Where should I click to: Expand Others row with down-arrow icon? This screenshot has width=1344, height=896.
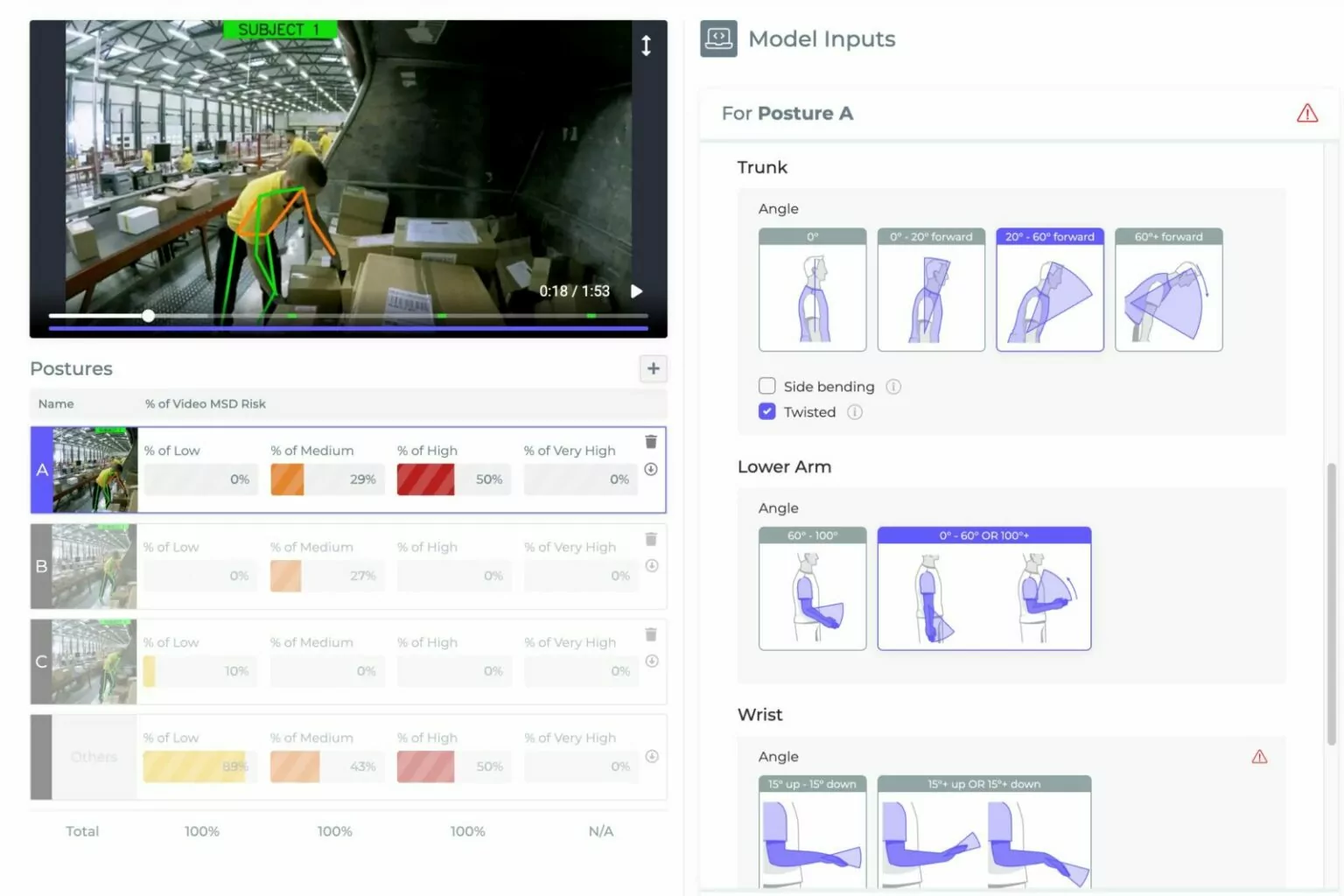[651, 757]
